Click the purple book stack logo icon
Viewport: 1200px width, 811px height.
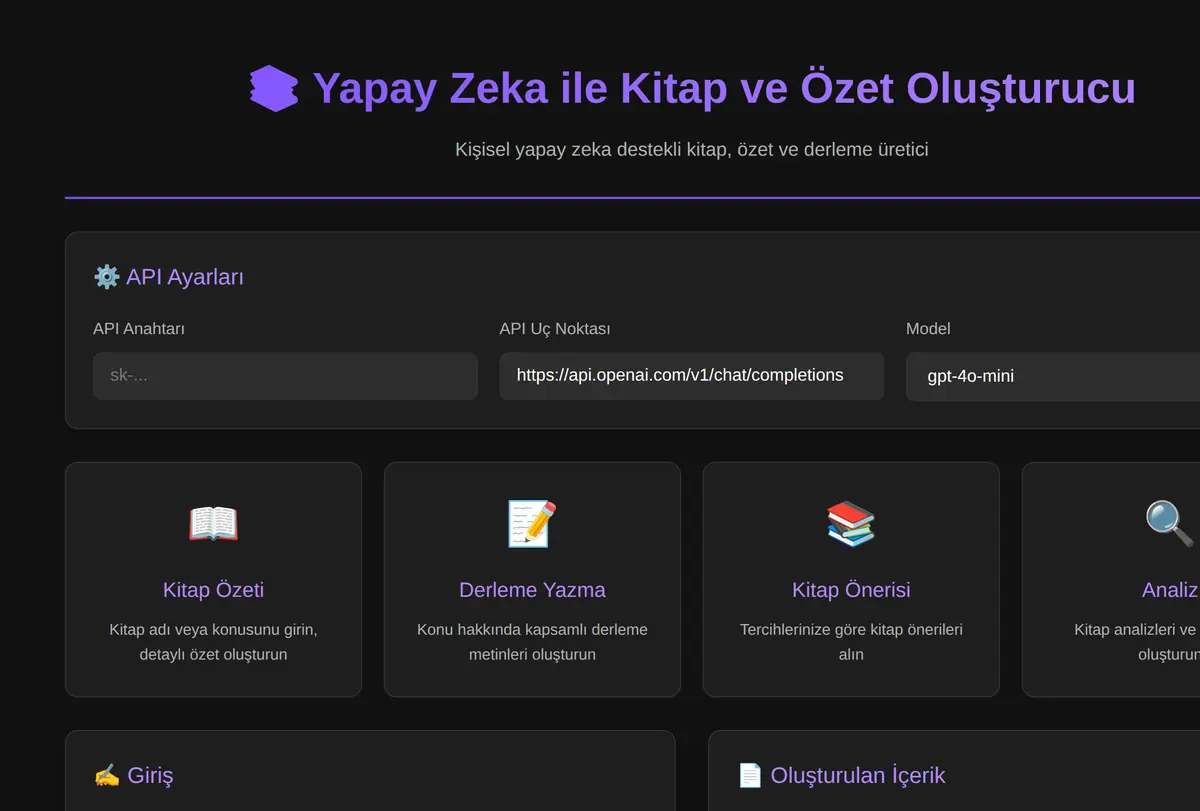[x=274, y=88]
